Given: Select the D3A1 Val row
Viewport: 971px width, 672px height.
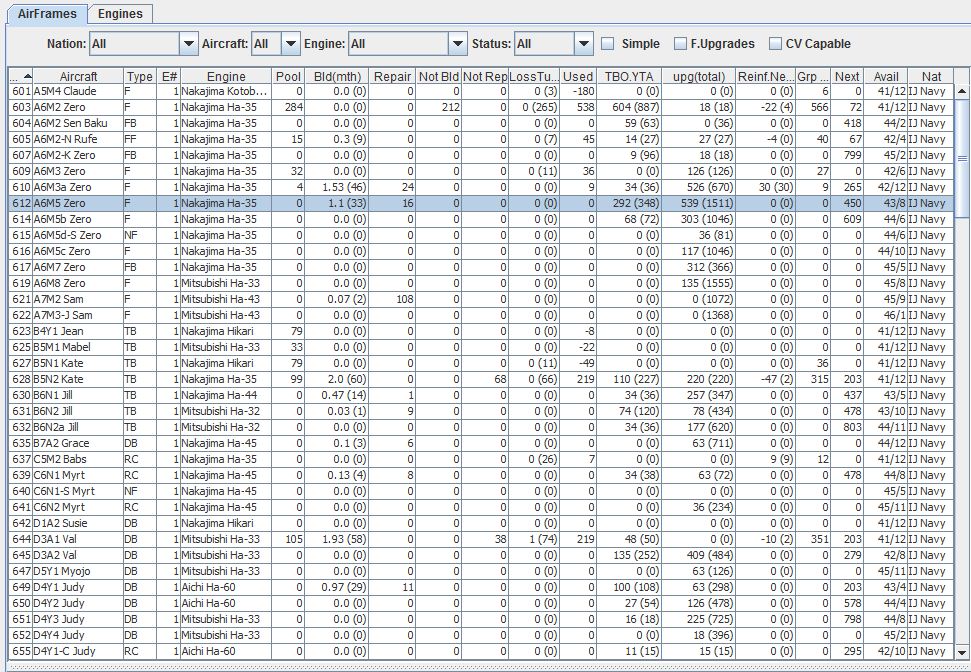Looking at the screenshot, I should coord(481,539).
